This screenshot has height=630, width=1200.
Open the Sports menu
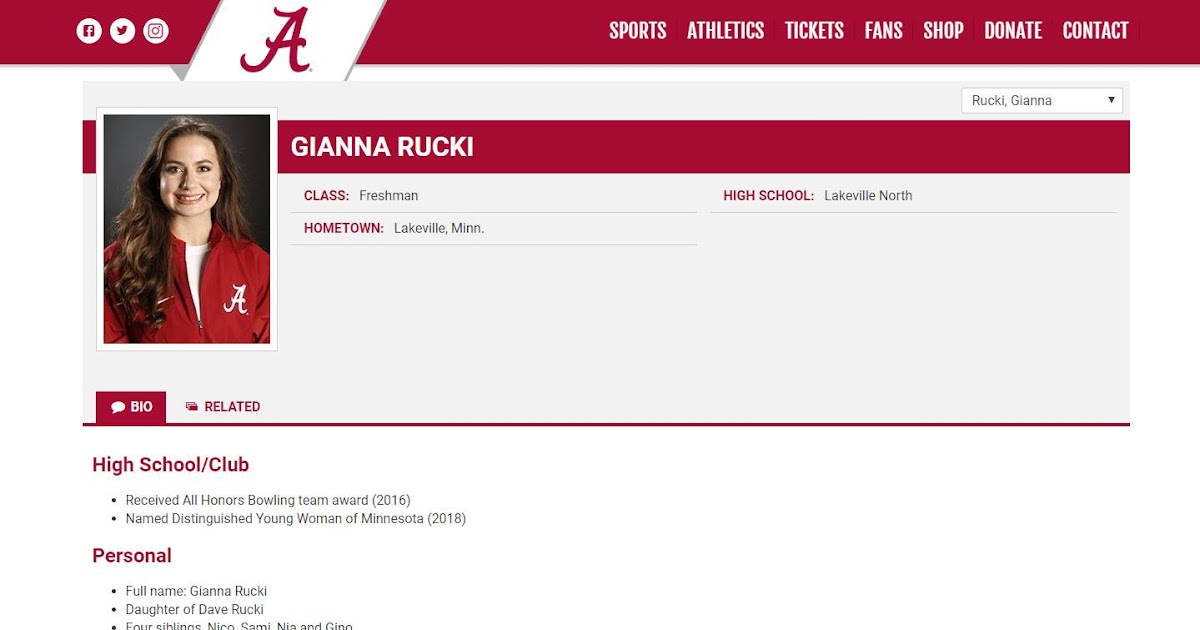tap(637, 31)
